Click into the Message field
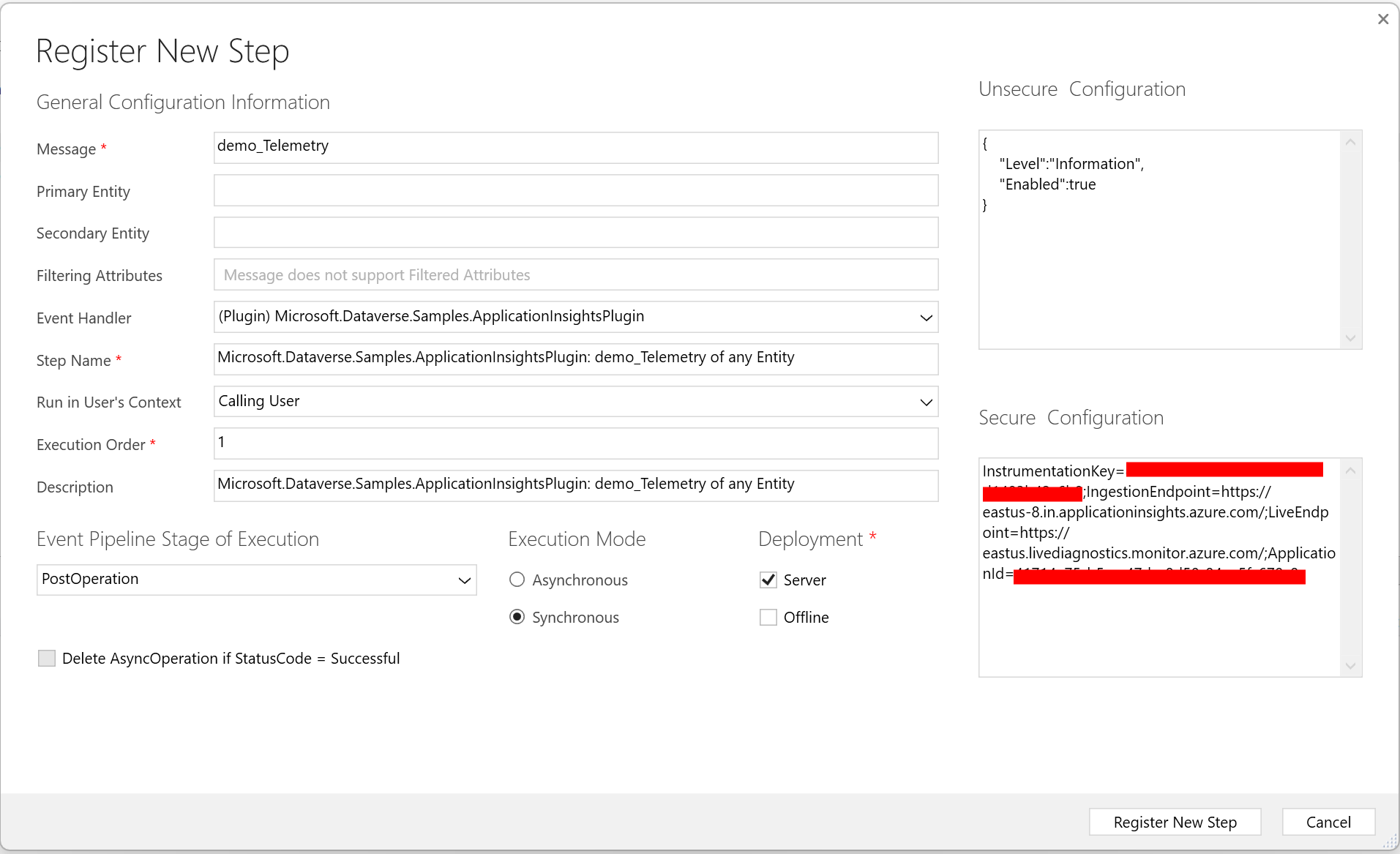This screenshot has height=854, width=1400. click(575, 147)
